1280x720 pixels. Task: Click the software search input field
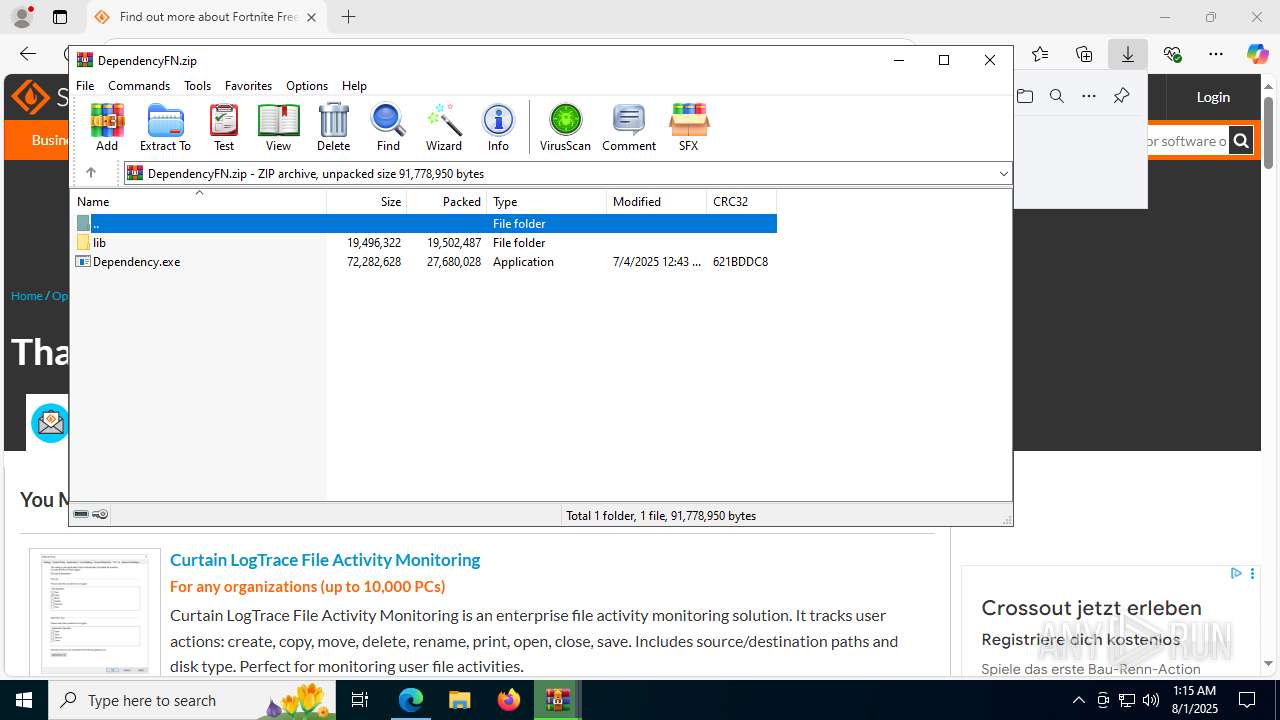[1187, 141]
